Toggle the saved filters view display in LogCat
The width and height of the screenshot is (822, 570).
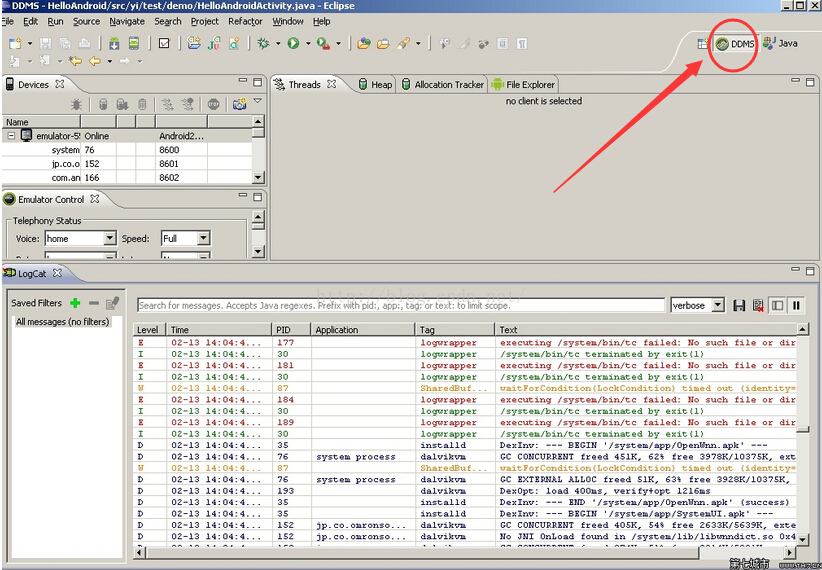pos(777,305)
